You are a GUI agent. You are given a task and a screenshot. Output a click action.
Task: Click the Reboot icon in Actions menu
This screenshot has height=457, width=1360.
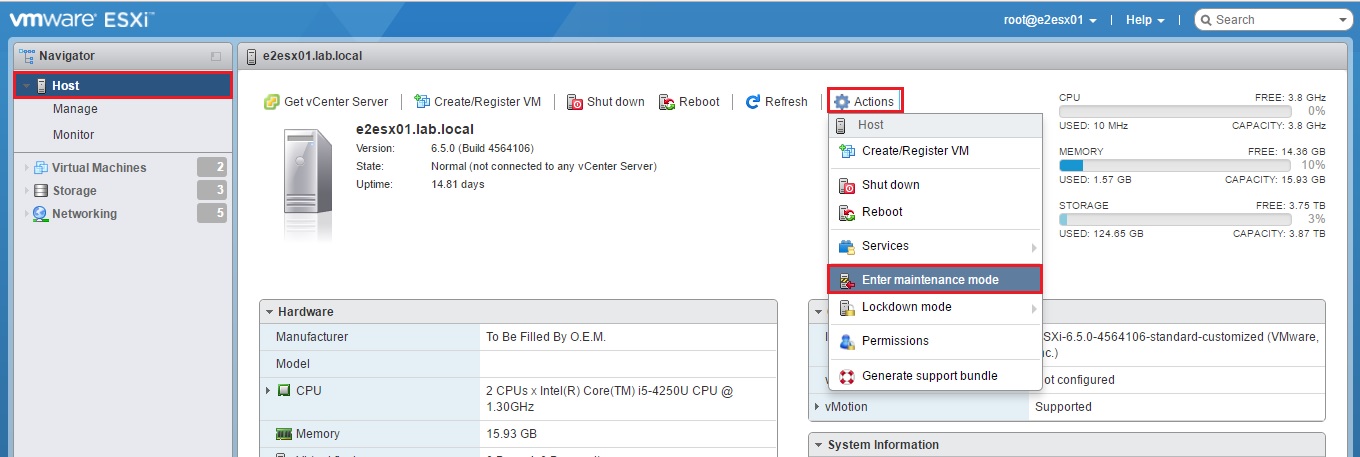click(x=846, y=212)
